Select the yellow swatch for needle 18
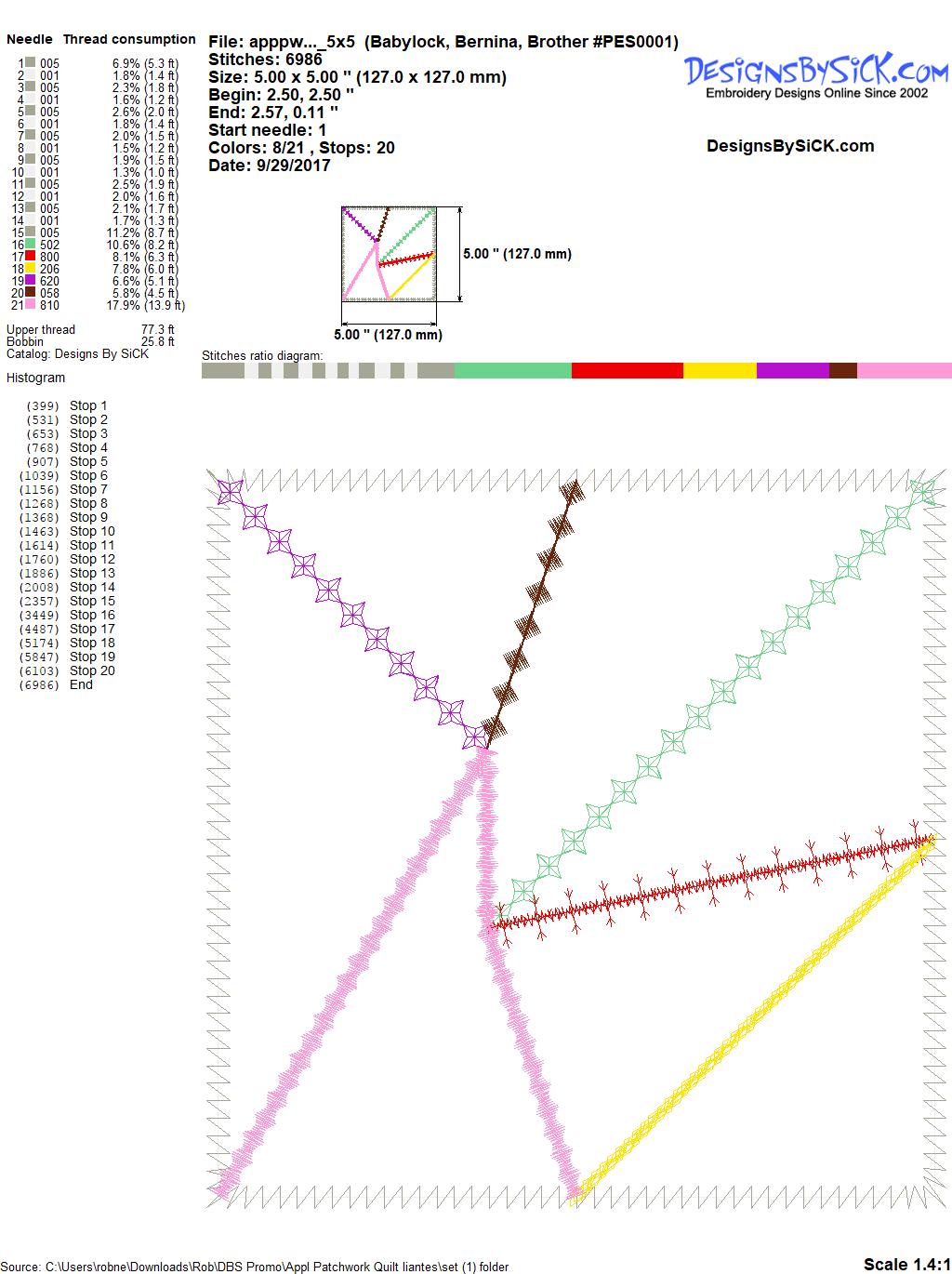This screenshot has width=952, height=1274. (x=31, y=269)
